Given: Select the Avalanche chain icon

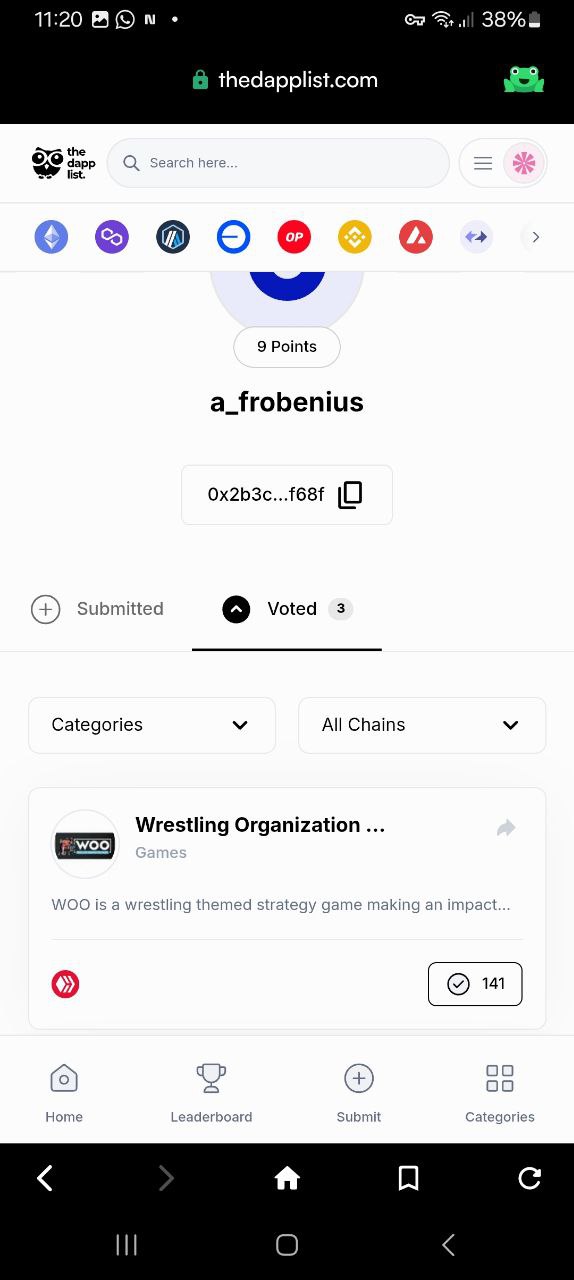Looking at the screenshot, I should pos(416,237).
